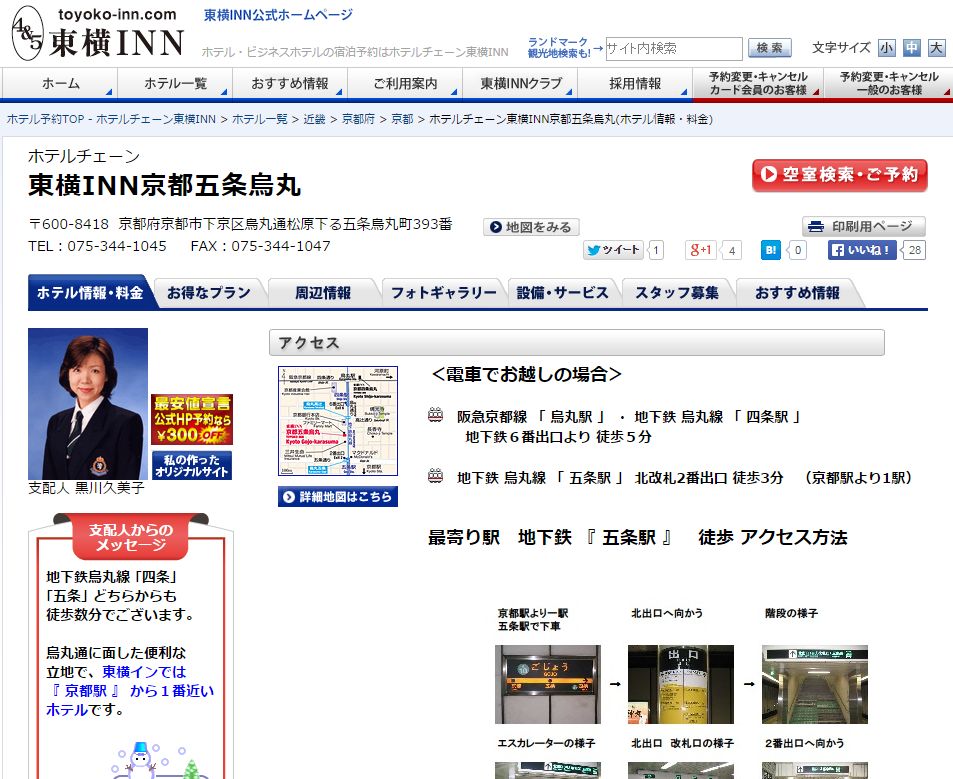Click the 東横インでは『京都駅』から1番近いホテル link
Screen dimensions: 953x779
(130, 690)
